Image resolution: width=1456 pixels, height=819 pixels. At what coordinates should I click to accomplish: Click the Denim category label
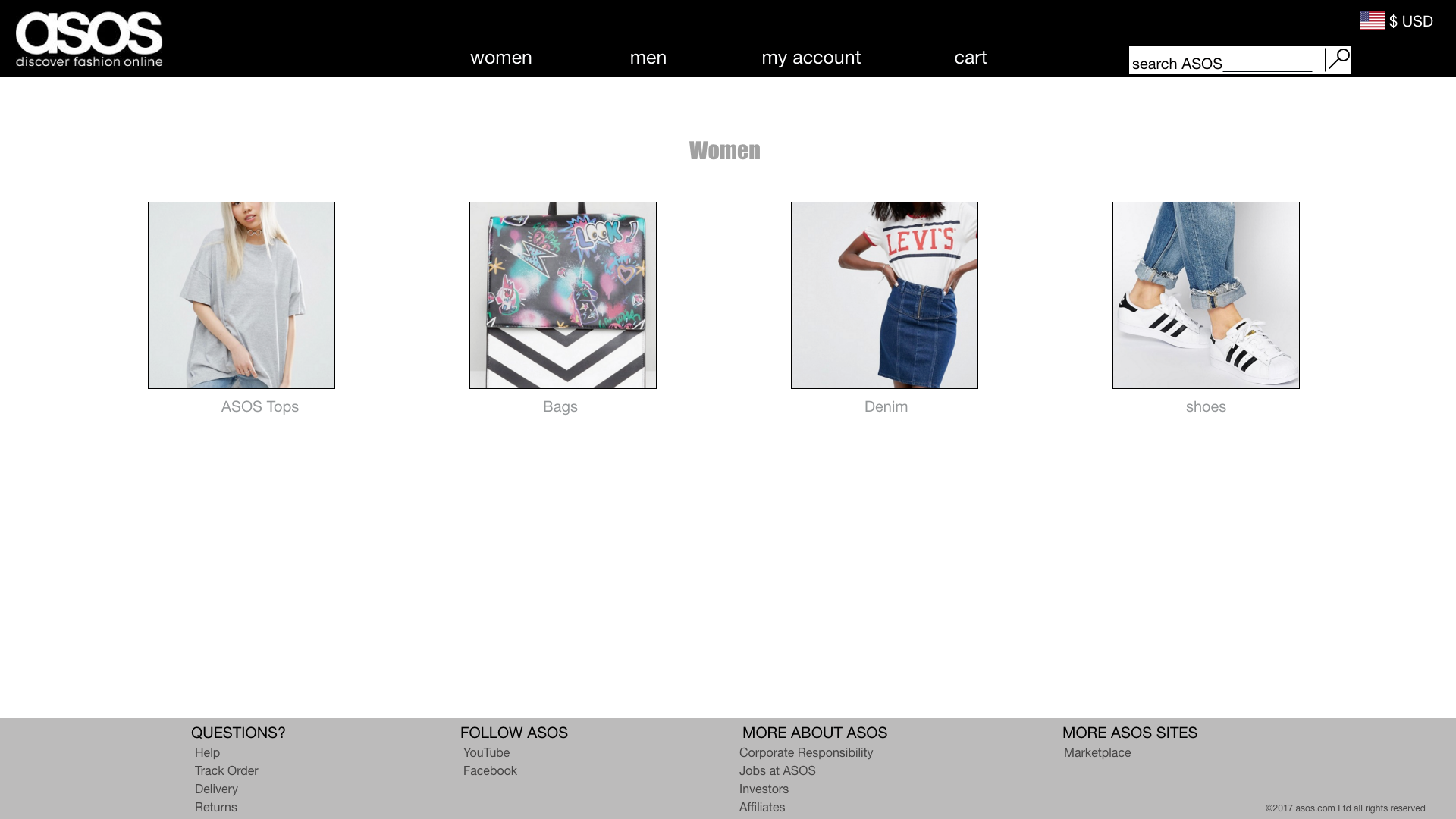886,407
